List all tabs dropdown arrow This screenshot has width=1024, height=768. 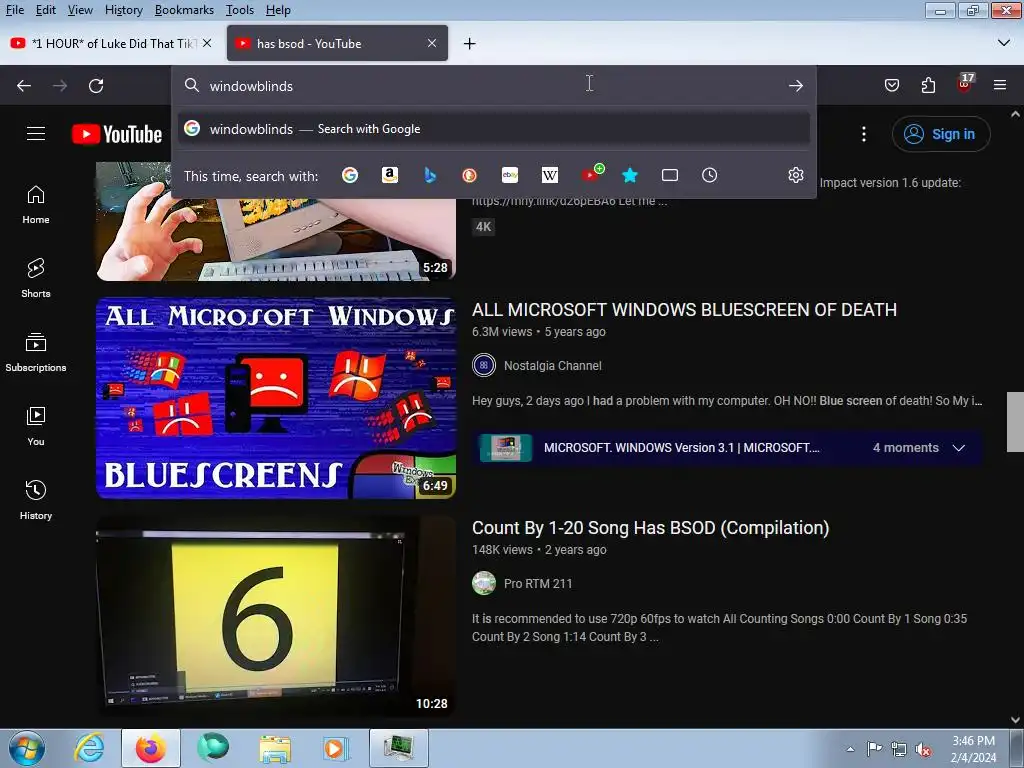(1004, 43)
